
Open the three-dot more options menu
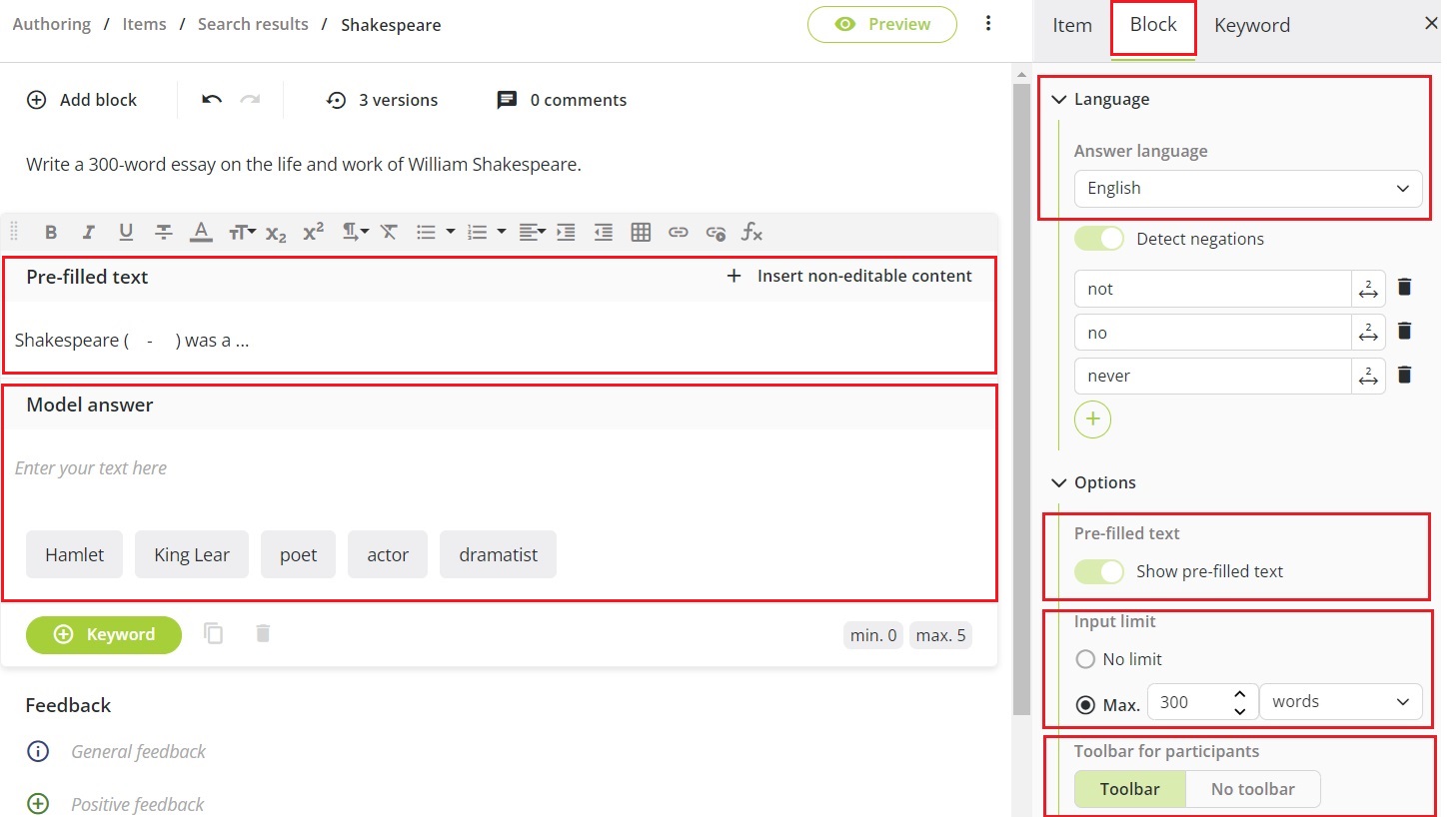pyautogui.click(x=988, y=23)
